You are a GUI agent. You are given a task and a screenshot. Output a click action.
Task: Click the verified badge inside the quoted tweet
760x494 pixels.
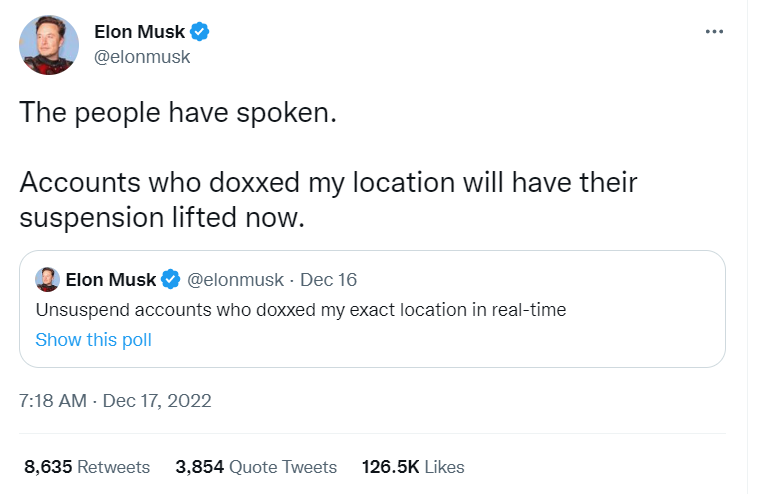[172, 279]
